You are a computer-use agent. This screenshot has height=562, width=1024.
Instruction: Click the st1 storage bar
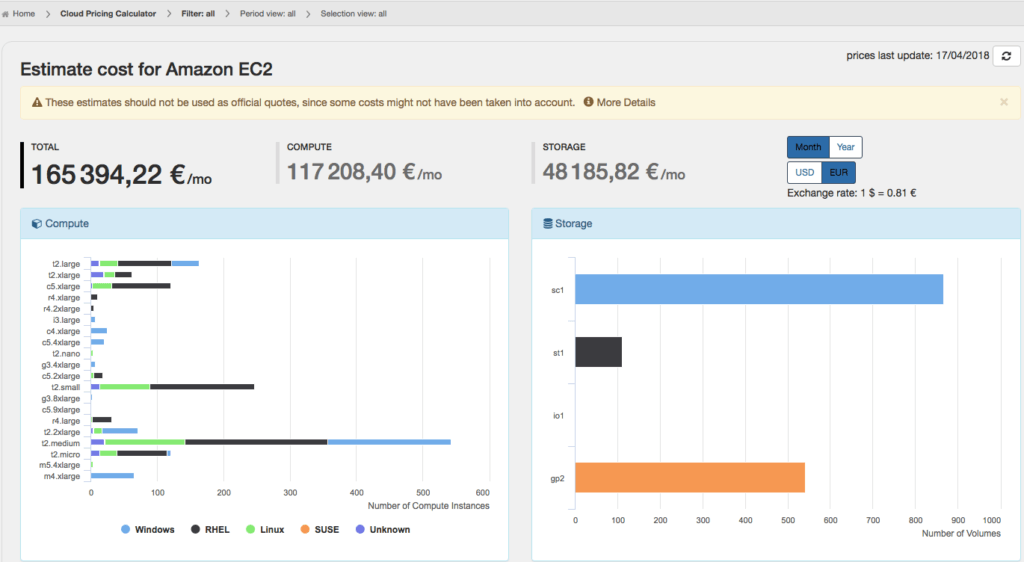598,352
